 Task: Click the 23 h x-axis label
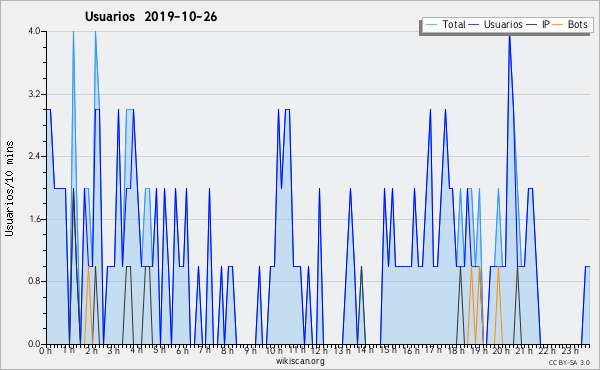coord(570,351)
